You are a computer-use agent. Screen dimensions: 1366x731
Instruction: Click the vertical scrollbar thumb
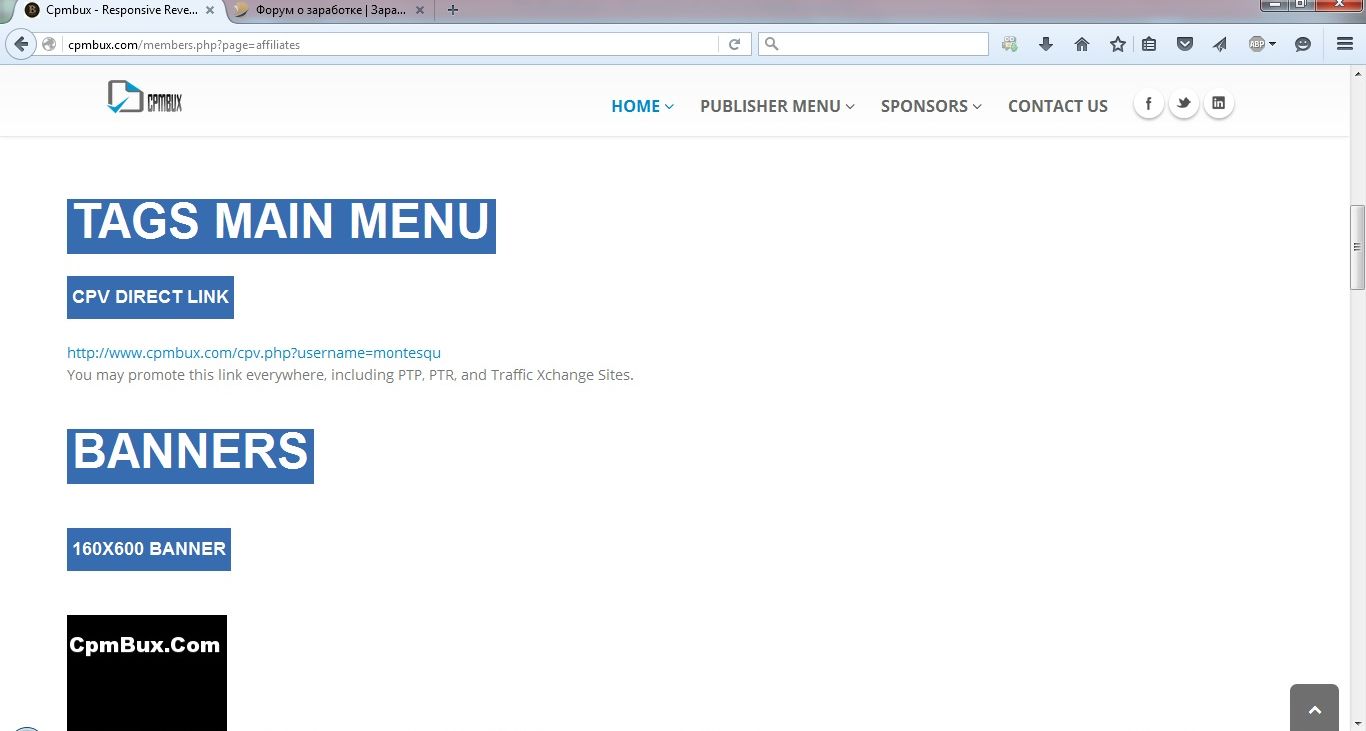(x=1357, y=247)
